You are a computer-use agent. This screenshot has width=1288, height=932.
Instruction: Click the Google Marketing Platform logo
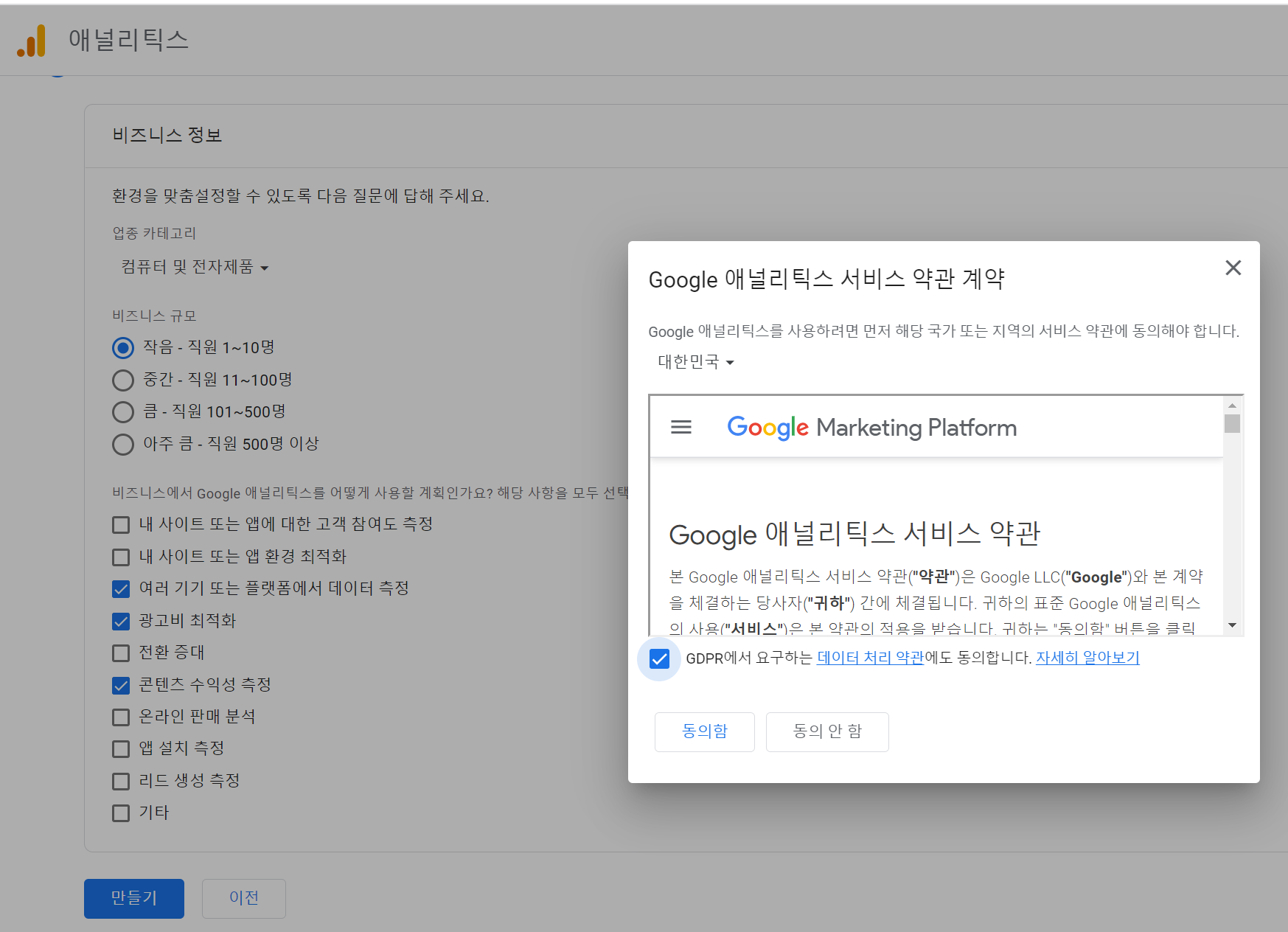(871, 427)
